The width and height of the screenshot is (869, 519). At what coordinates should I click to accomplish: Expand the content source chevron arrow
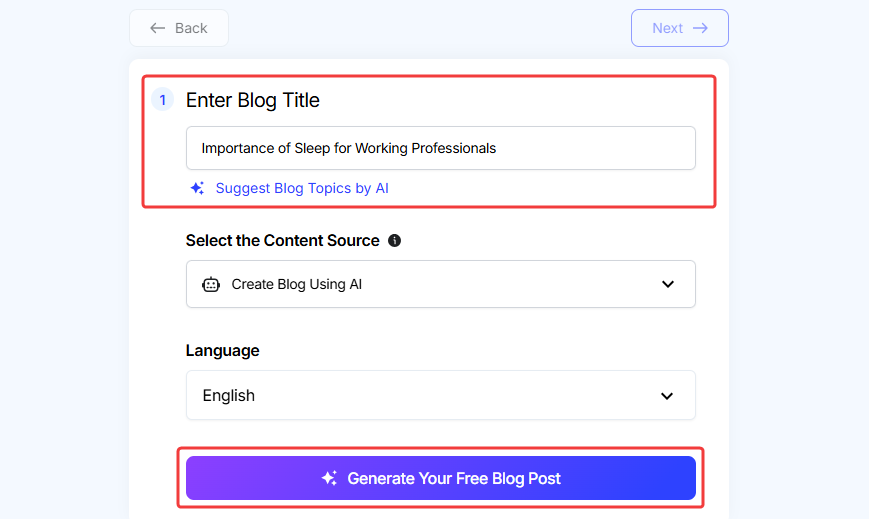(668, 284)
